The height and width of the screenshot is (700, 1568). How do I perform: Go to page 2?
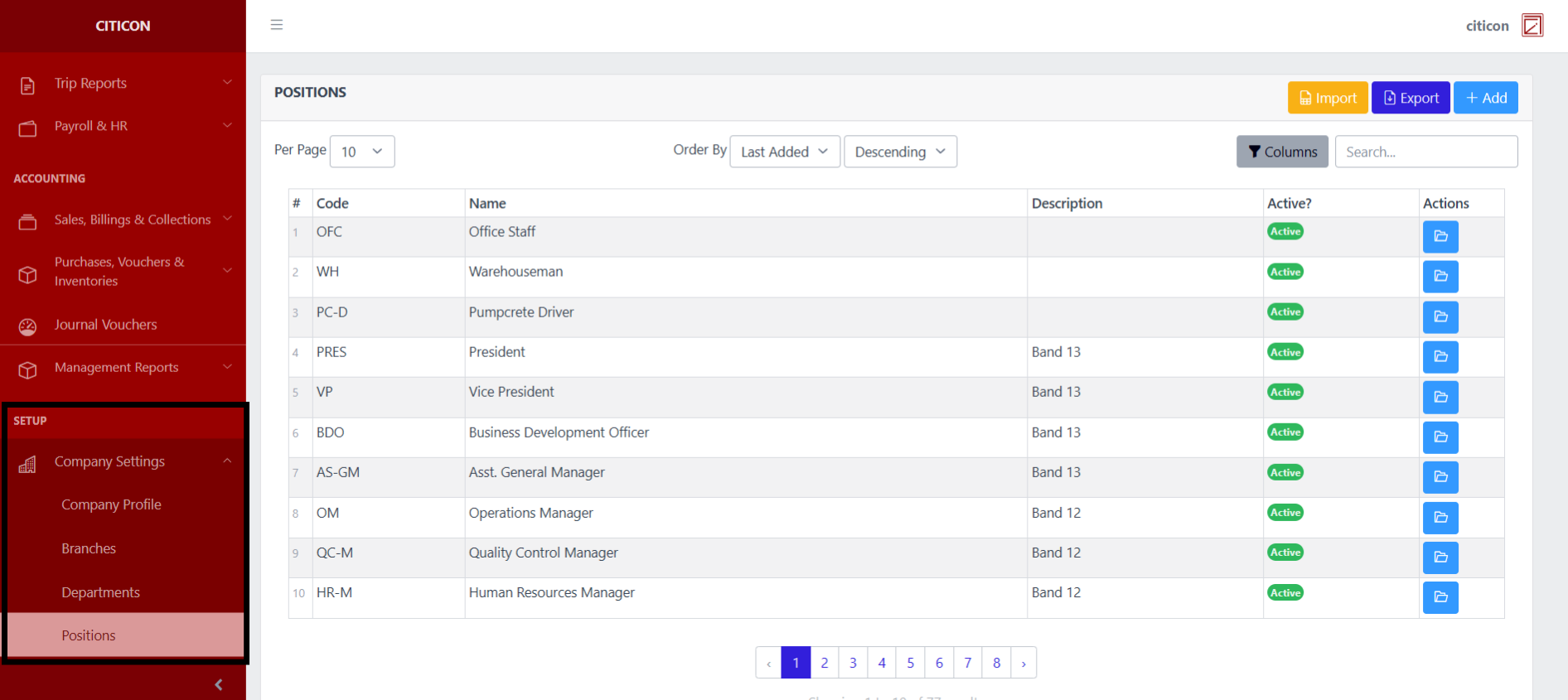[825, 663]
